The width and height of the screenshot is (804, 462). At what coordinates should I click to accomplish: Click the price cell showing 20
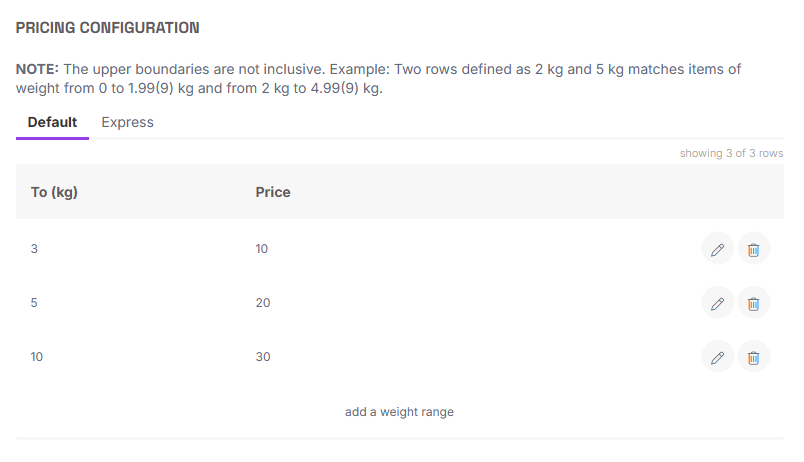[x=263, y=303]
